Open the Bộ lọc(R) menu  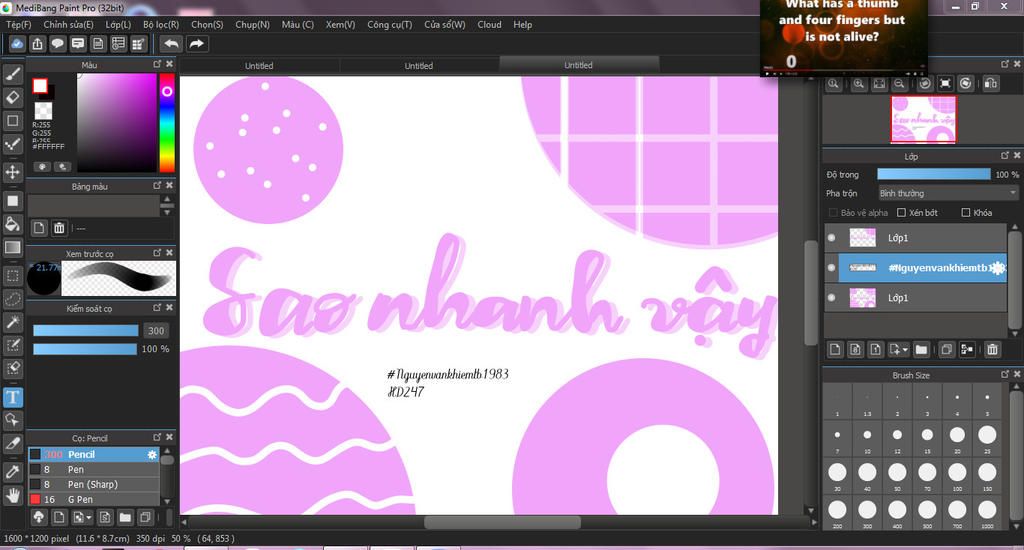pyautogui.click(x=161, y=24)
